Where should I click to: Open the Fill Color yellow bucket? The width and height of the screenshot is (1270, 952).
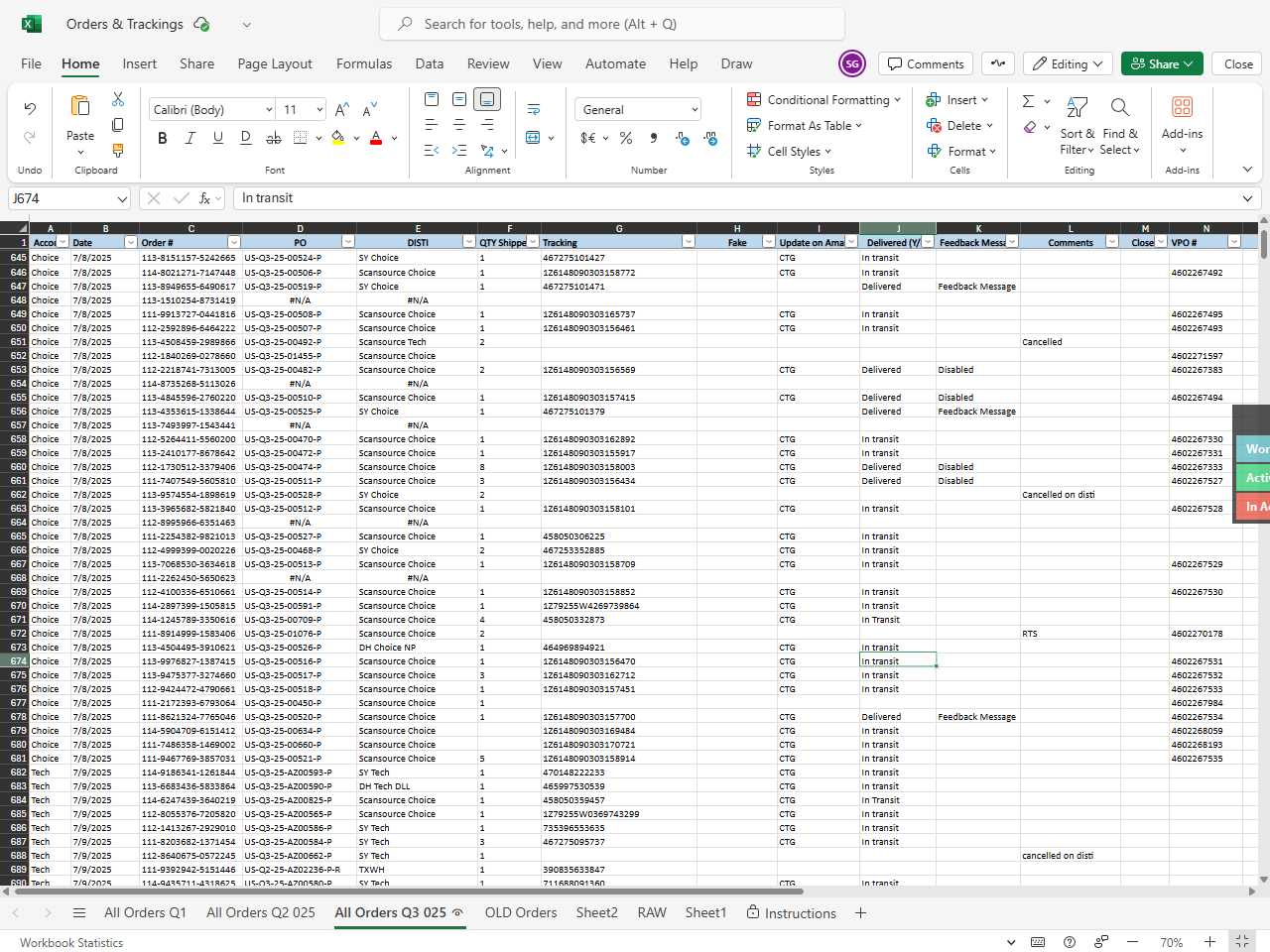tap(338, 138)
